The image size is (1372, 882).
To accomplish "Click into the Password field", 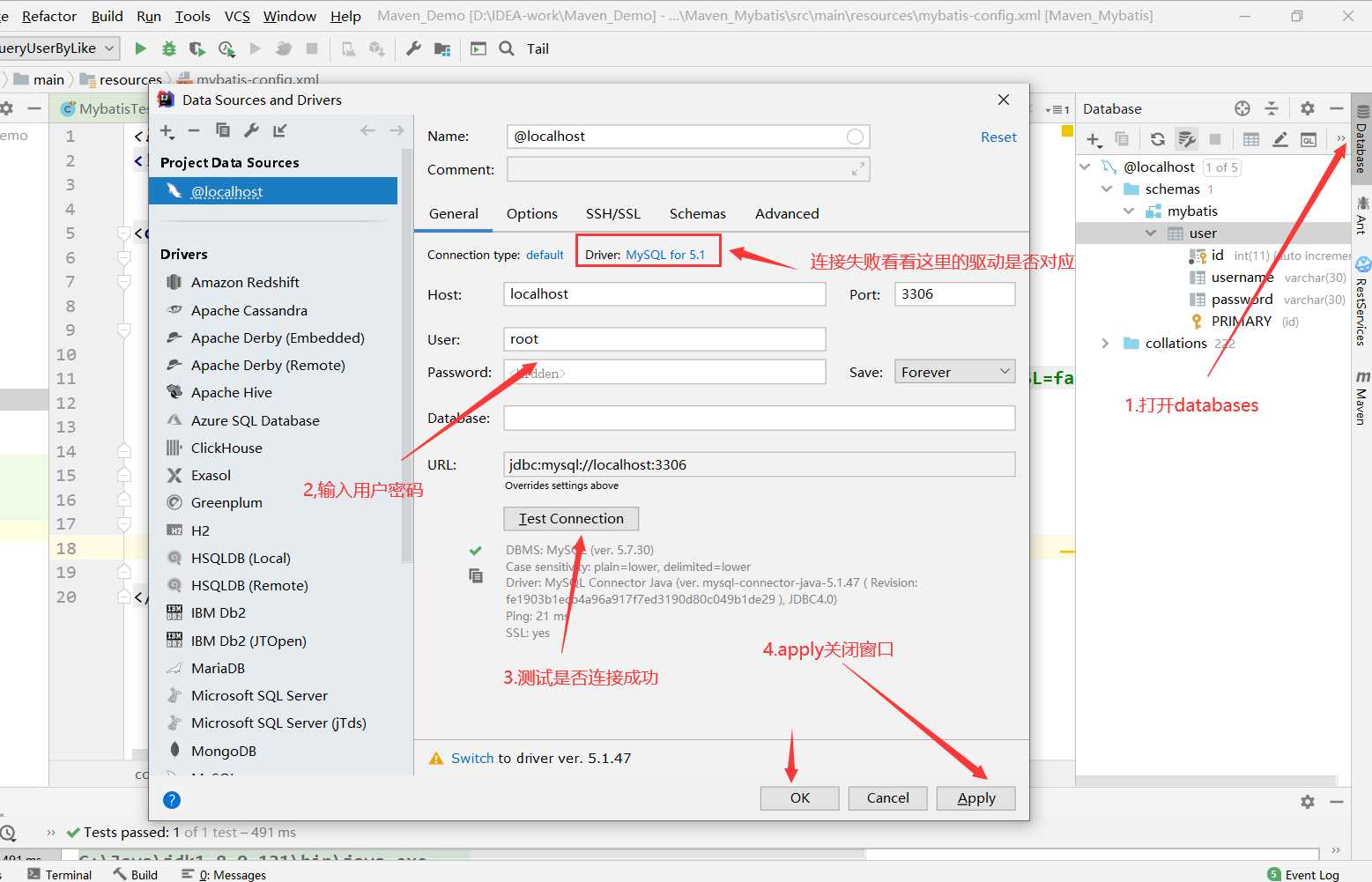I will coord(664,372).
